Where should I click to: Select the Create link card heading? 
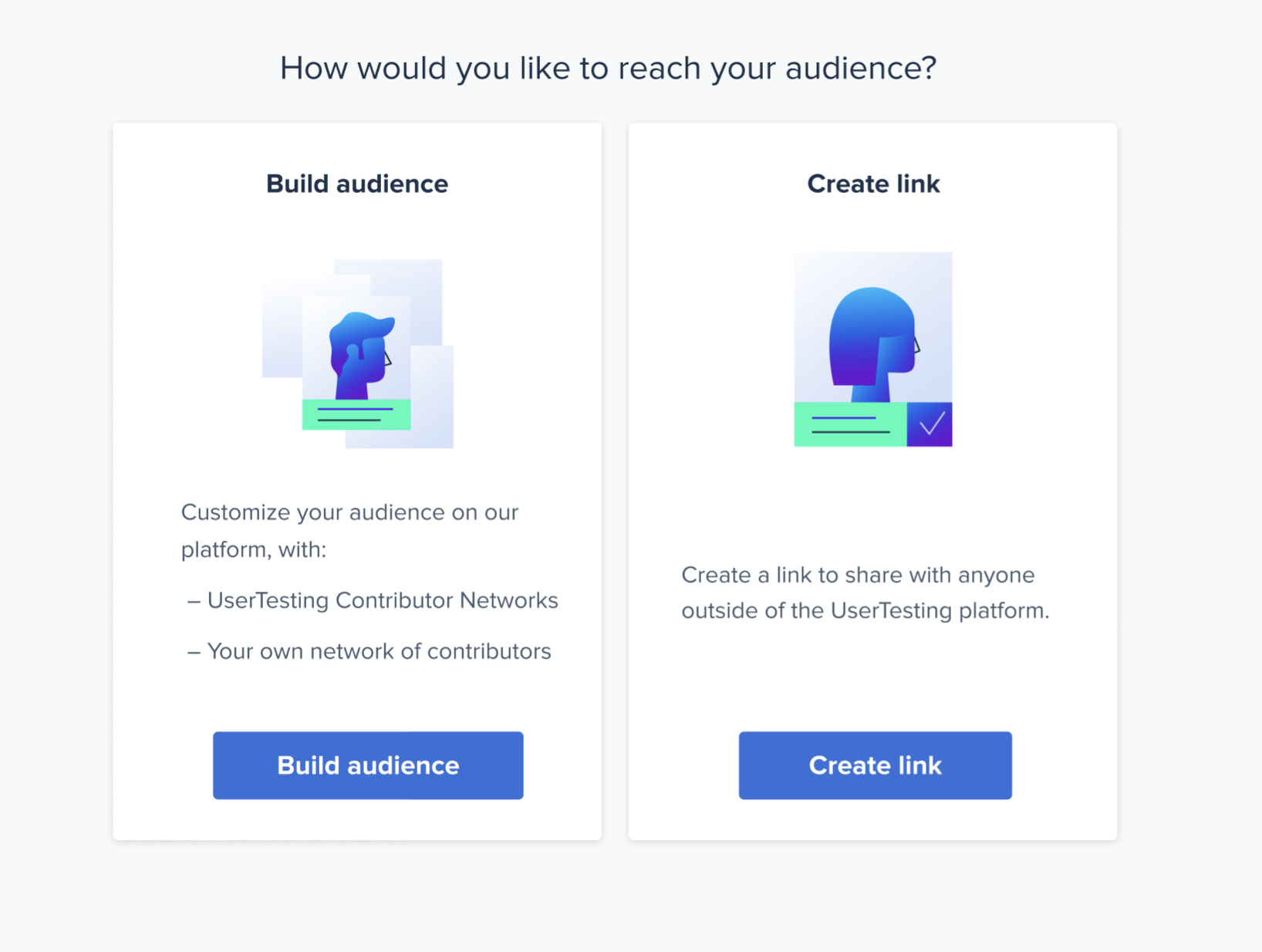coord(873,184)
